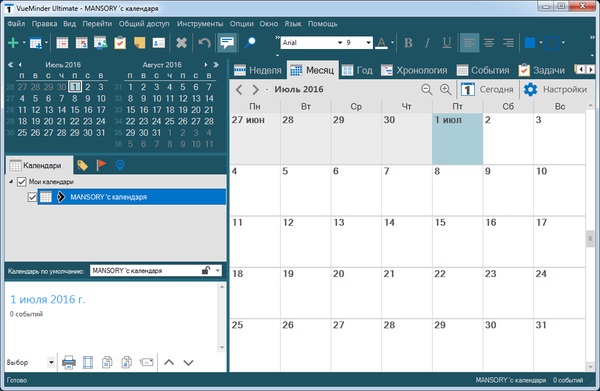Select the MANSORY 'с календаря tree item
This screenshot has height=391, width=600.
click(132, 197)
